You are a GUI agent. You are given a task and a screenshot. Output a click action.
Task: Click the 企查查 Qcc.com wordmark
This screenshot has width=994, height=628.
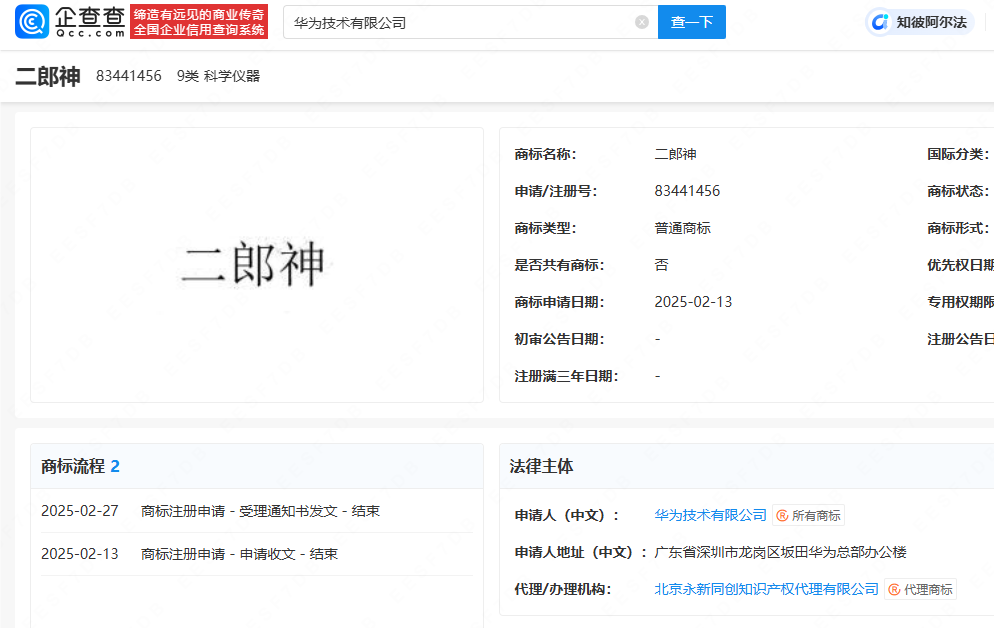[90, 21]
